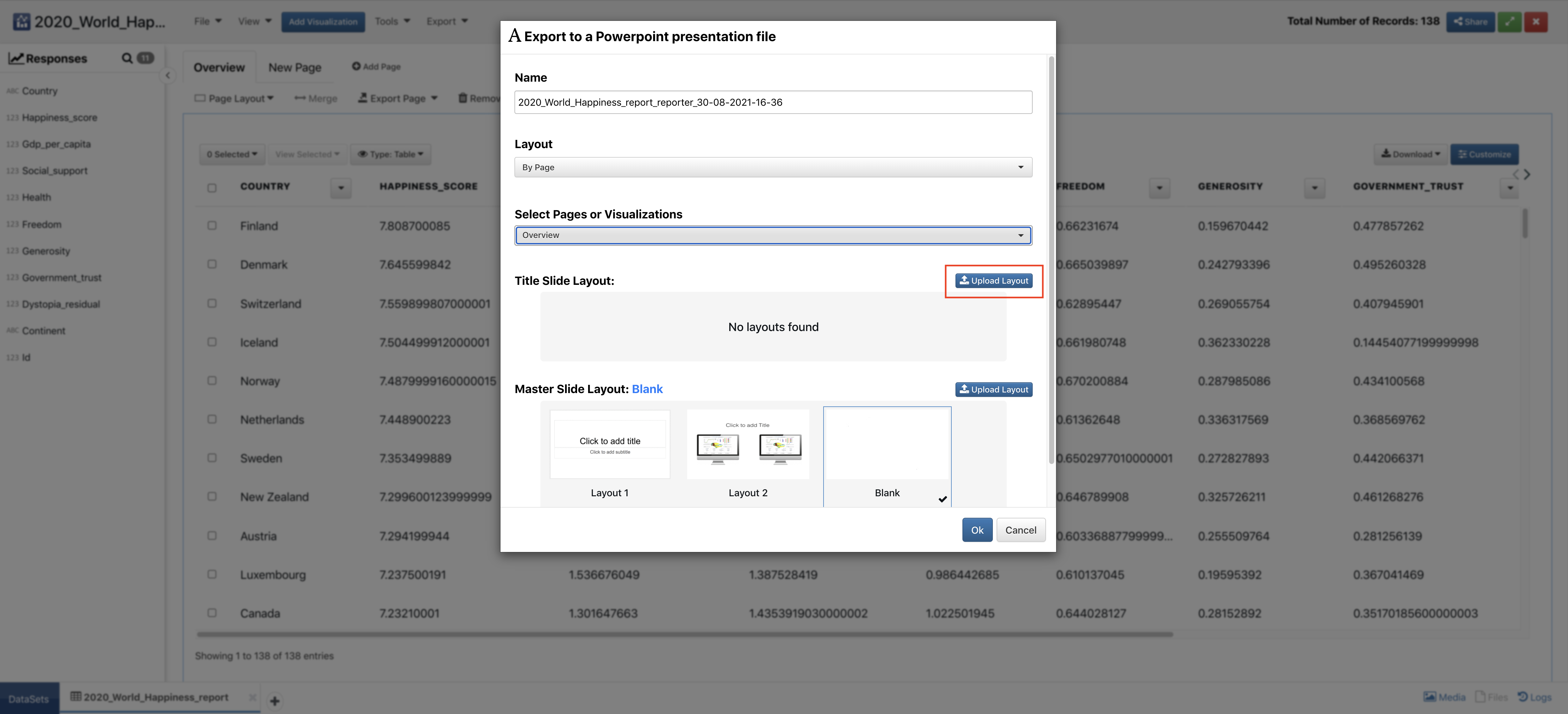This screenshot has width=1568, height=714.
Task: Click the search icon in Responses panel
Action: click(x=127, y=59)
